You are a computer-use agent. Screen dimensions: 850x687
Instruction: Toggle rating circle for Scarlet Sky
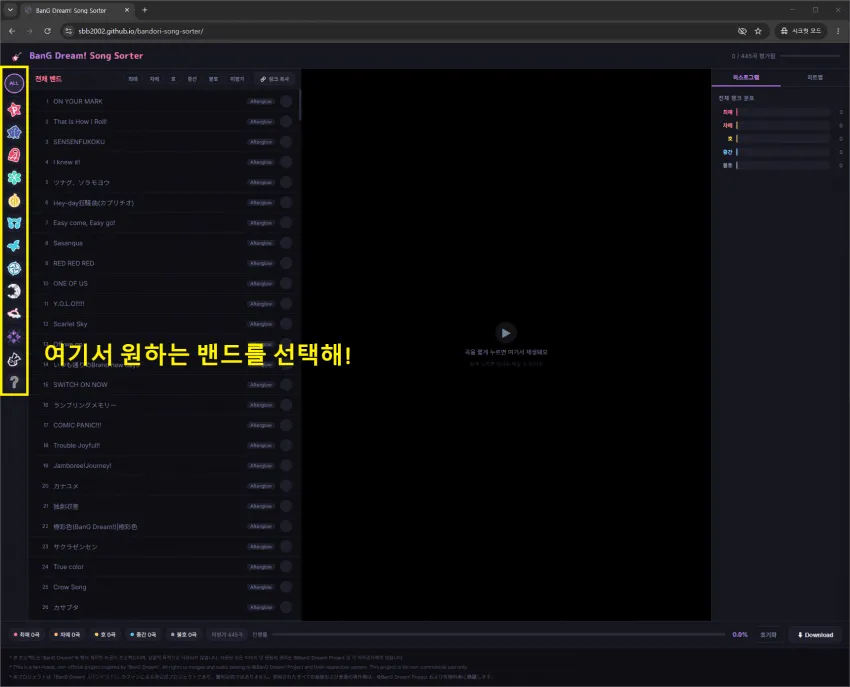point(286,324)
